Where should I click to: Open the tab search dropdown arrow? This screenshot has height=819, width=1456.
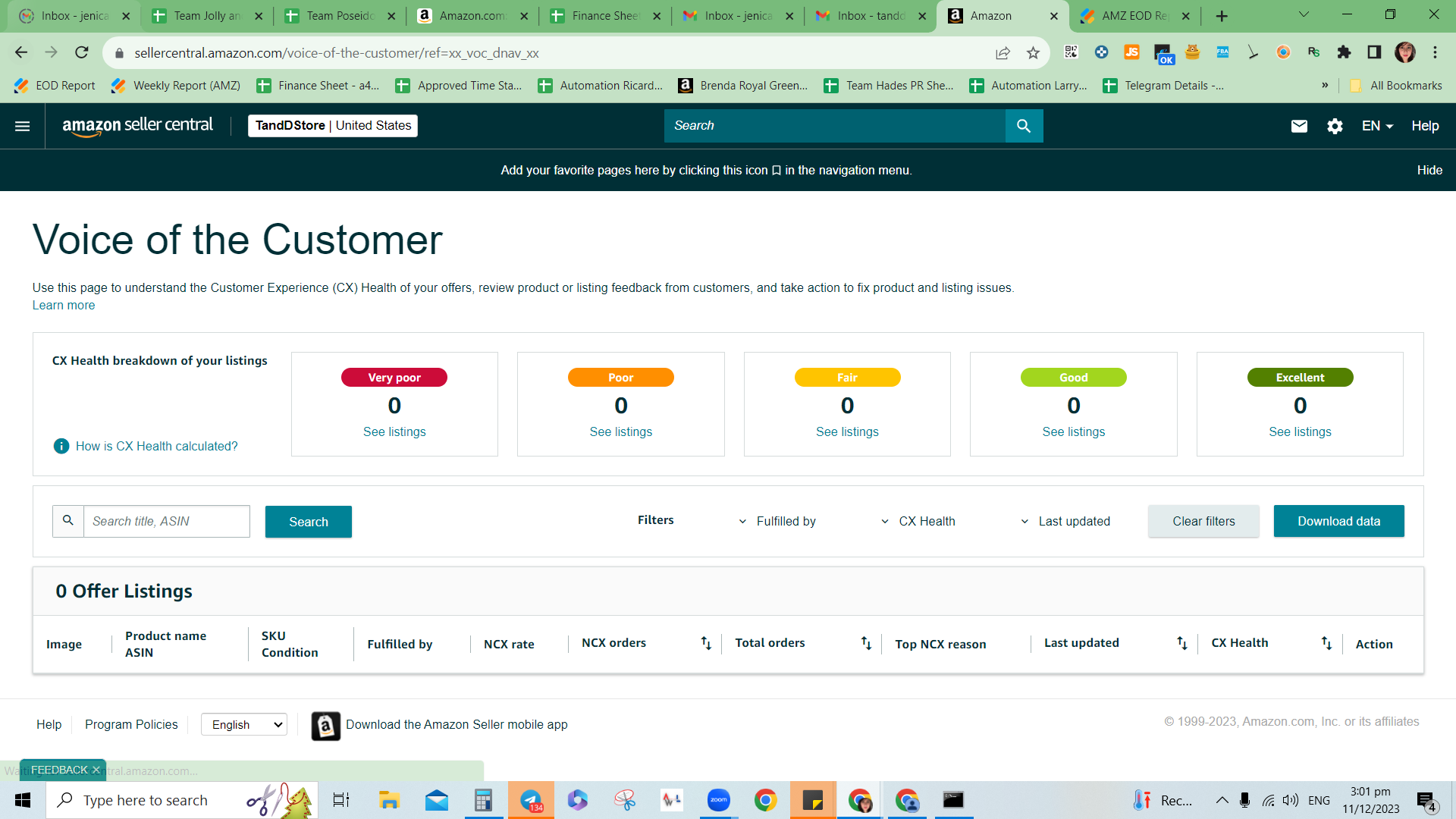pos(1304,14)
